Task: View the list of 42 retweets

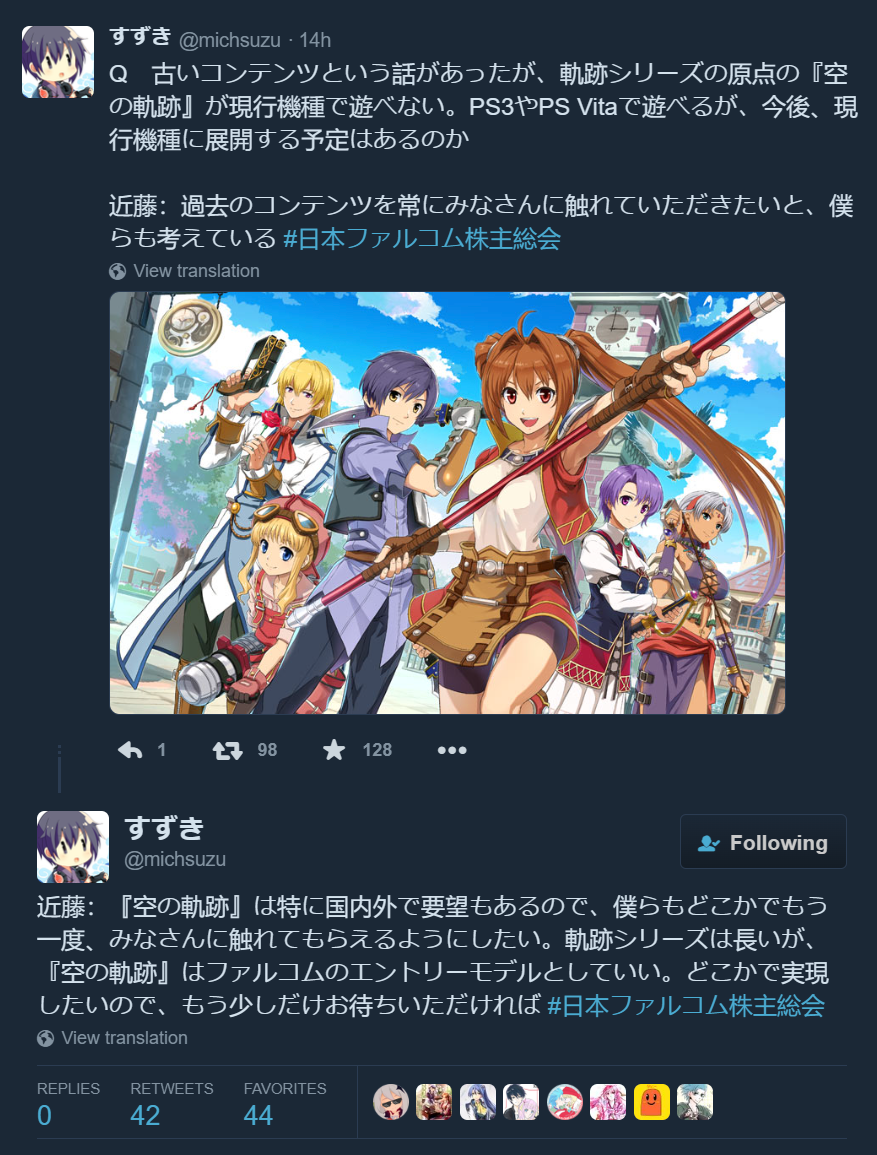Action: pyautogui.click(x=172, y=1103)
